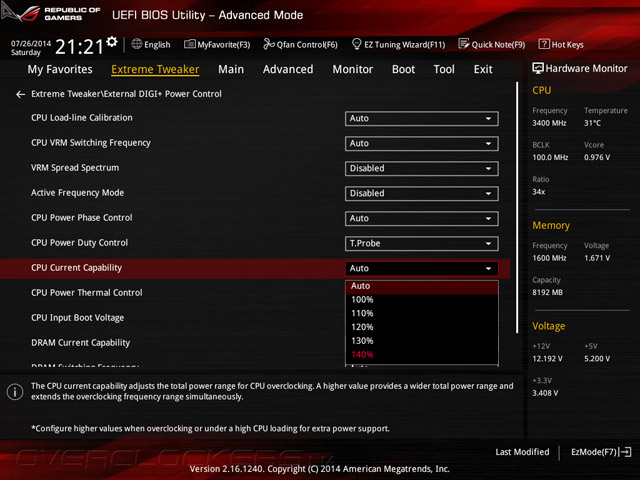The height and width of the screenshot is (480, 640).
Task: Open MyFavorite(F3) shortcut
Action: [x=217, y=44]
